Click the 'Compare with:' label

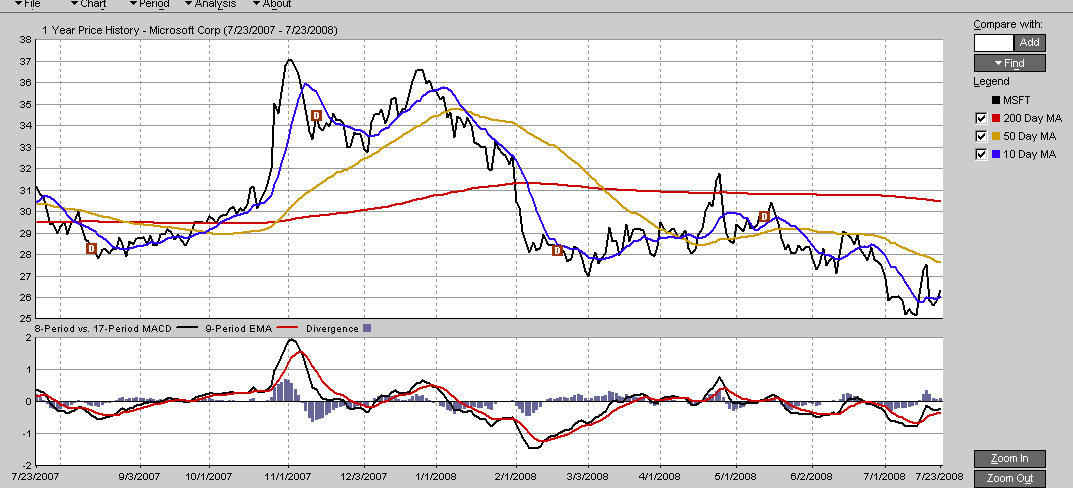coord(1008,25)
